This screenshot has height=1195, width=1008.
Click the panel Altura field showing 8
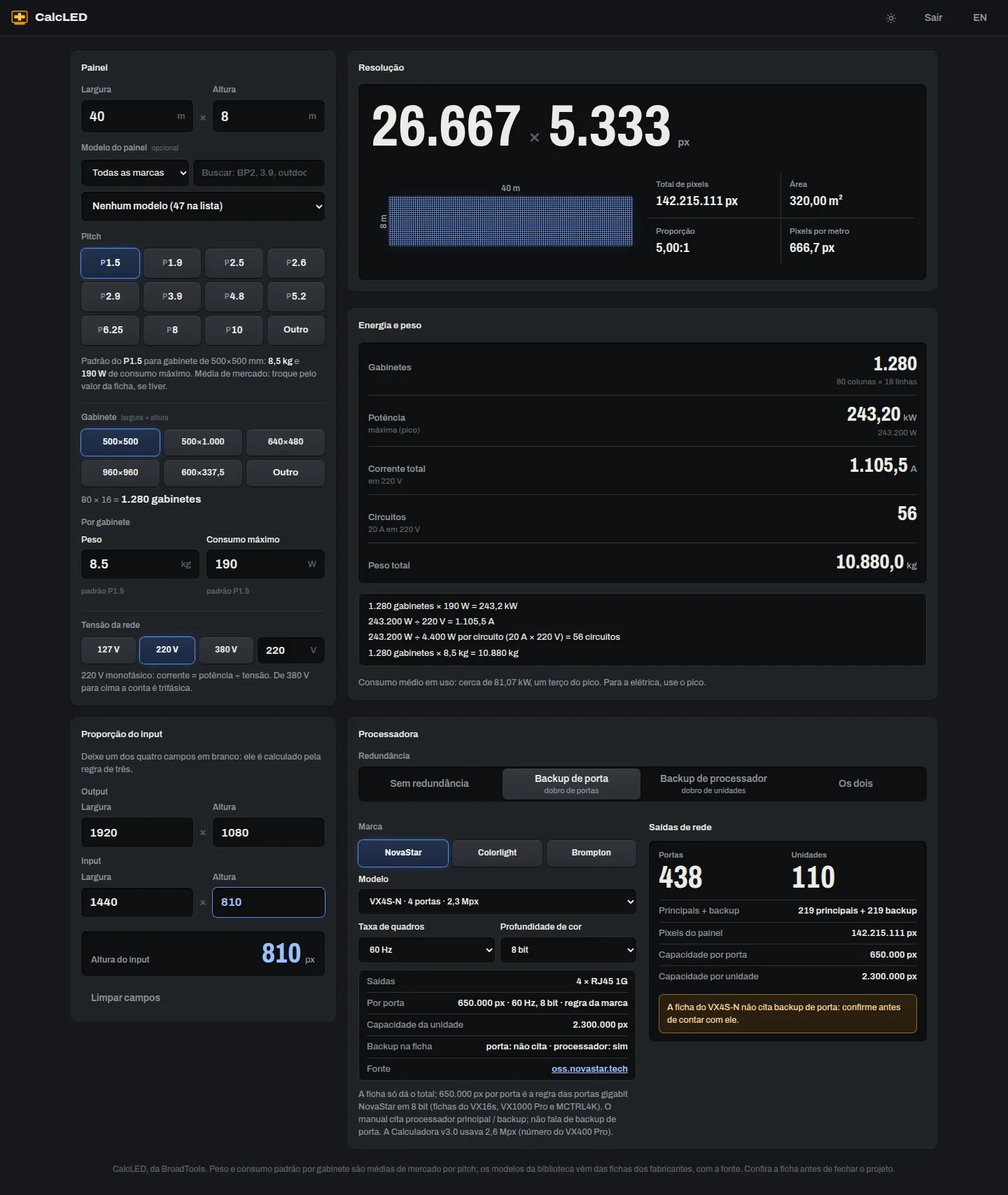tap(269, 116)
